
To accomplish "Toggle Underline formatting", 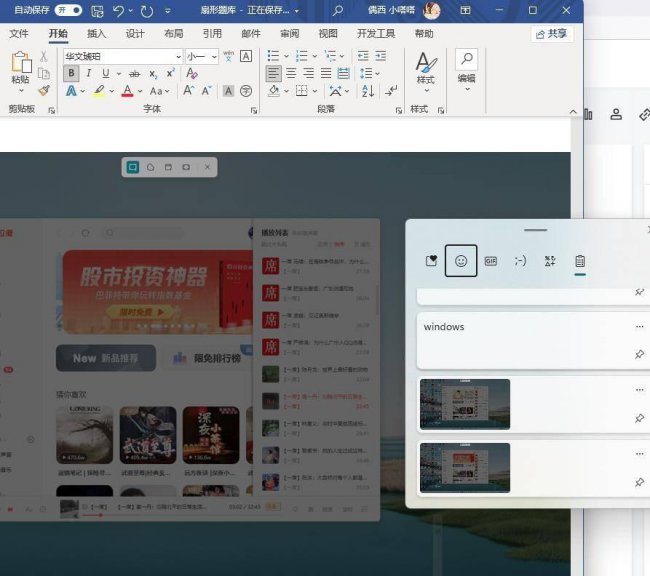I will tap(106, 73).
